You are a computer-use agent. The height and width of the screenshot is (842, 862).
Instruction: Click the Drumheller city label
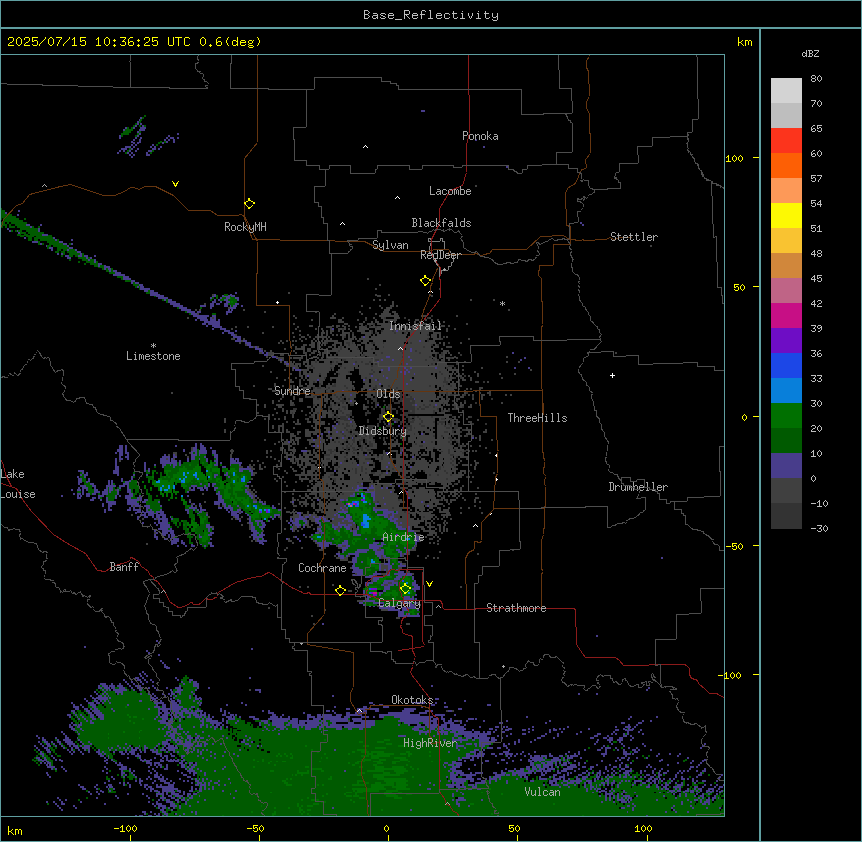pyautogui.click(x=638, y=487)
